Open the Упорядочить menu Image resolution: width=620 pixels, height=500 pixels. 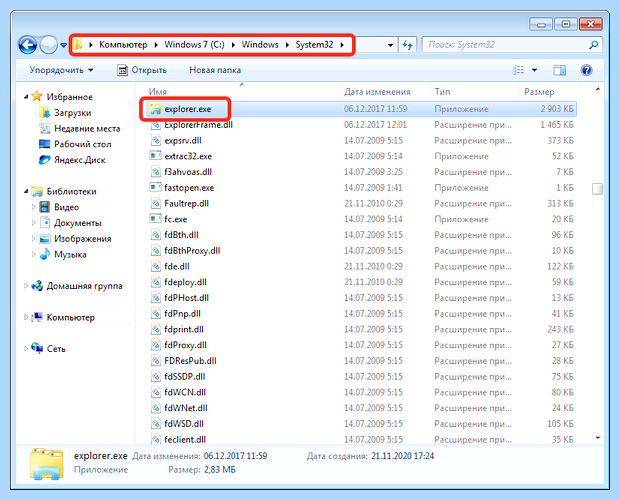pos(61,70)
